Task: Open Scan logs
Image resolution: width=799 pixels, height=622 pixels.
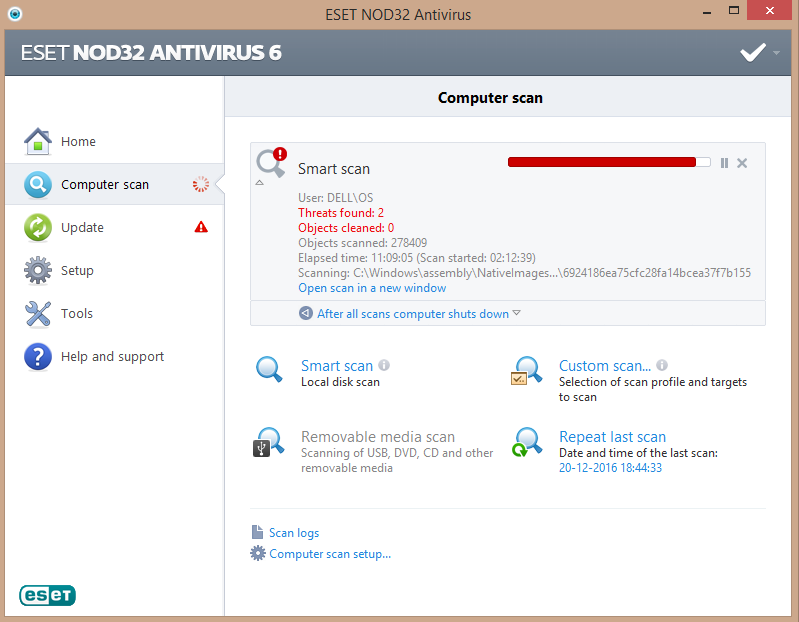Action: 294,533
